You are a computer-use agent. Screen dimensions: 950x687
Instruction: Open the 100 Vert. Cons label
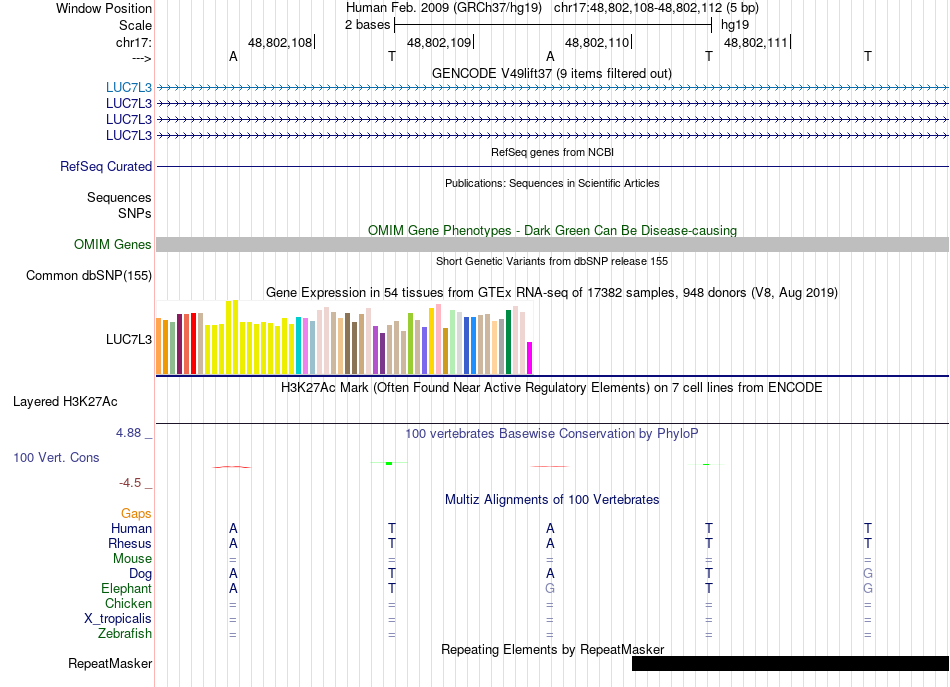[56, 457]
